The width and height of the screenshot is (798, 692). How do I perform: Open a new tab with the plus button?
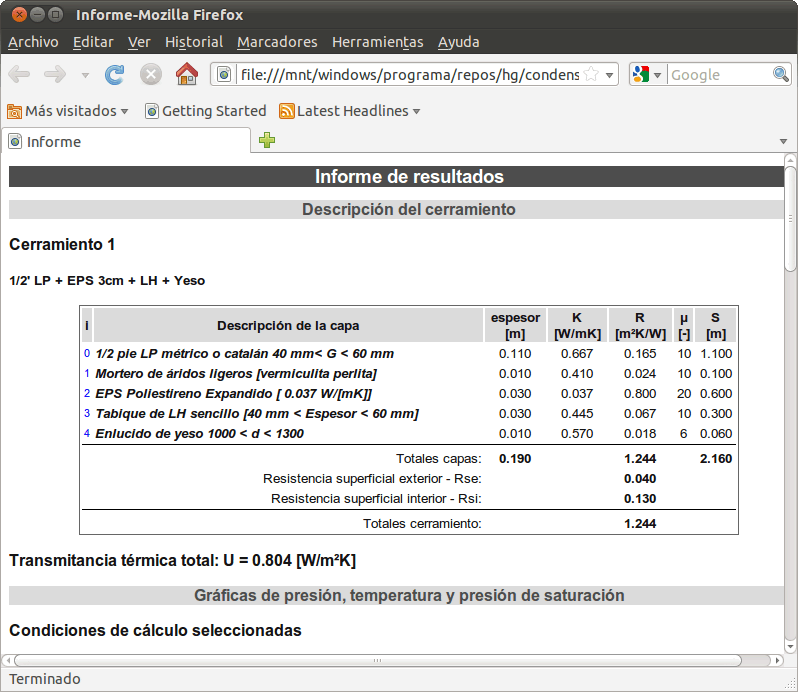pos(267,140)
